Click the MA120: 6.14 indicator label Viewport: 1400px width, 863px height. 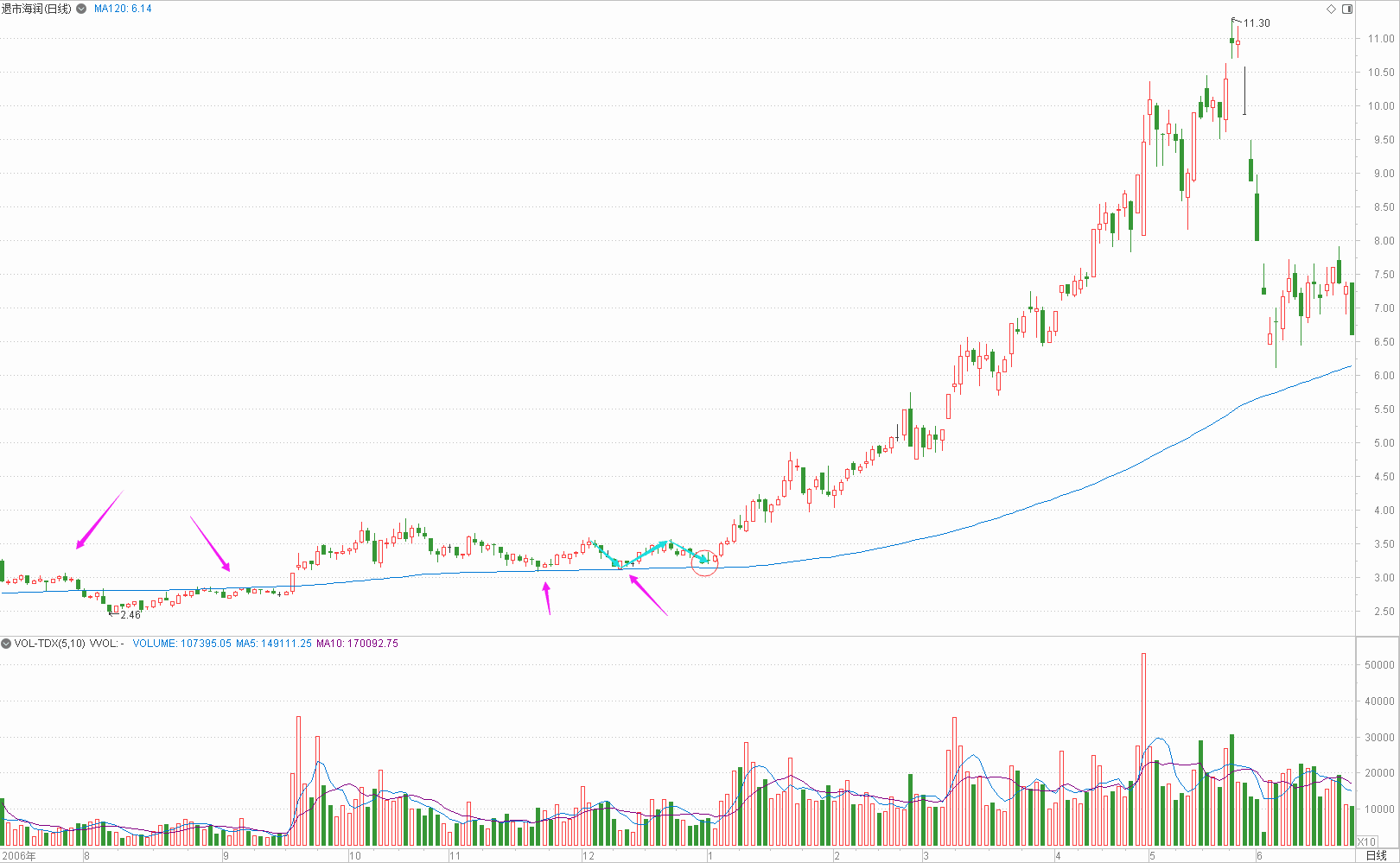pos(123,9)
